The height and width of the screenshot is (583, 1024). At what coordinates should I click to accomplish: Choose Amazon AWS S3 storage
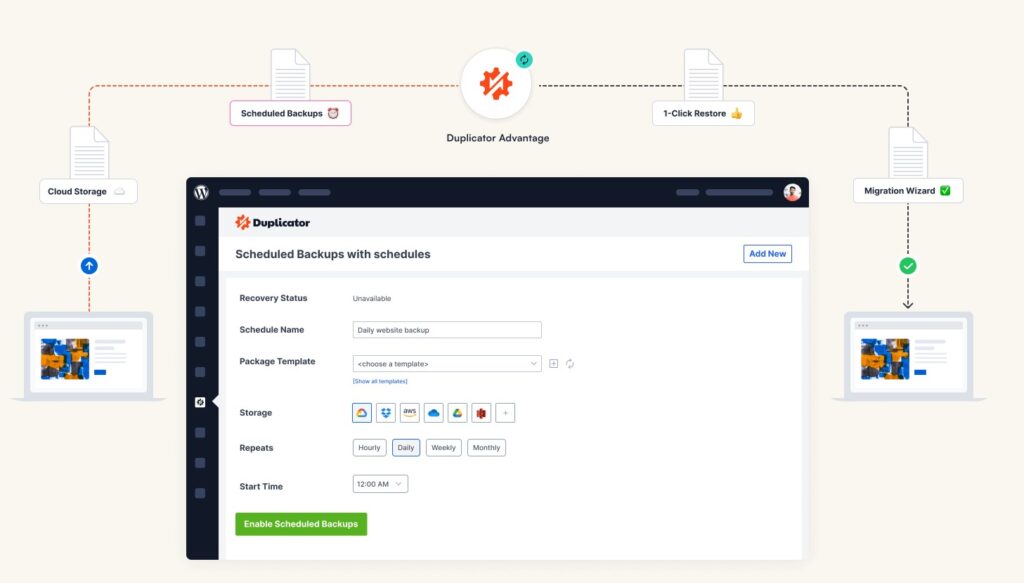pos(409,412)
